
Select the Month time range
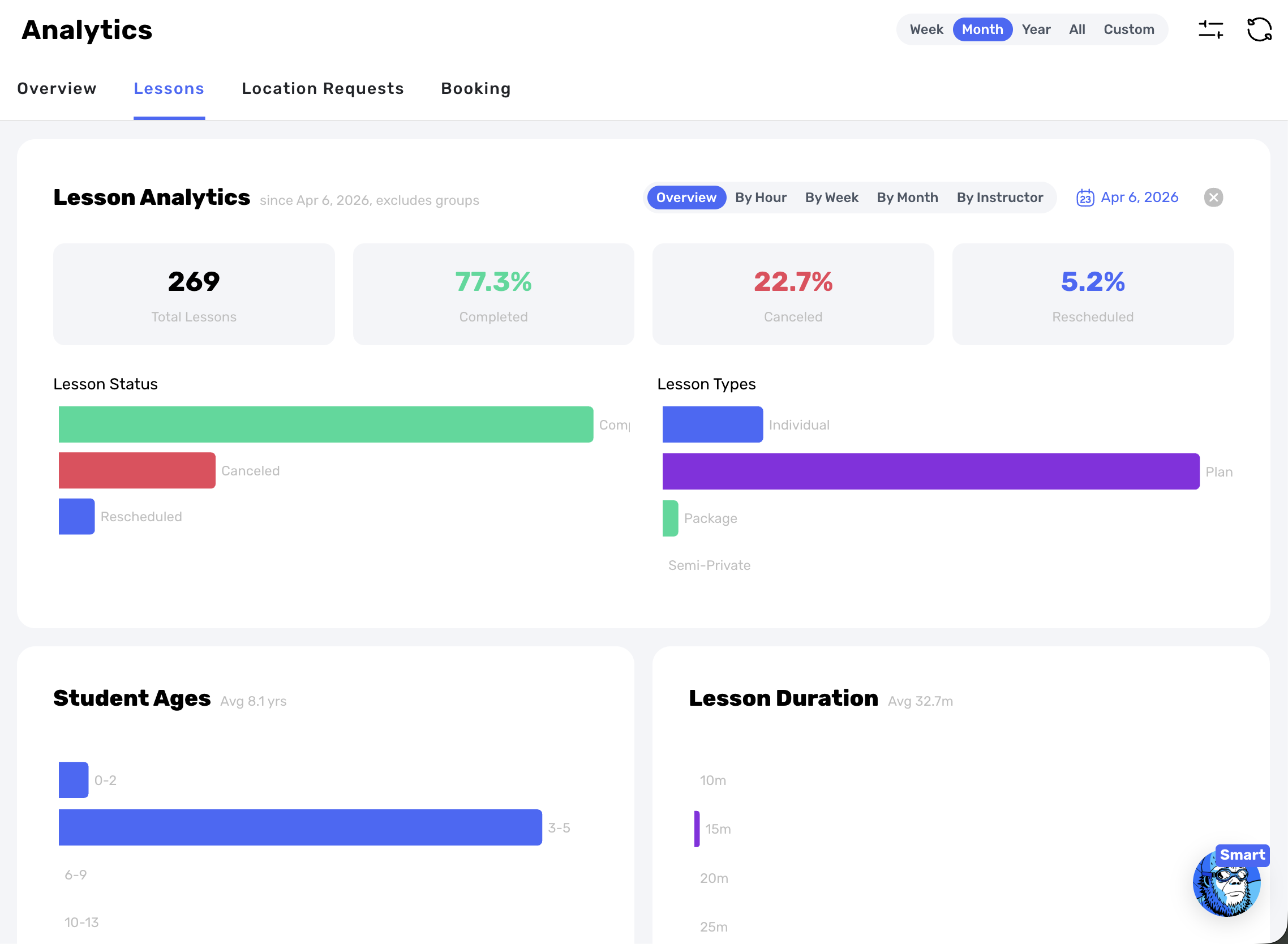click(982, 30)
